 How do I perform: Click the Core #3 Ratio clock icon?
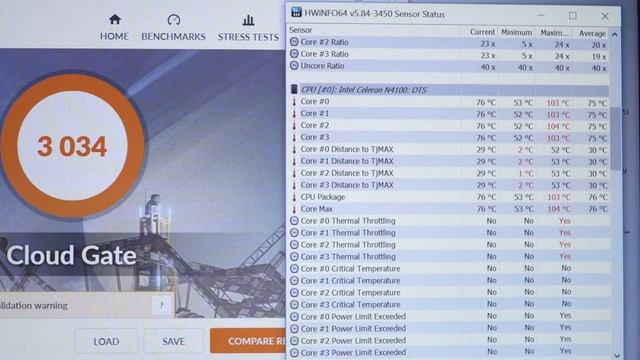pos(294,53)
